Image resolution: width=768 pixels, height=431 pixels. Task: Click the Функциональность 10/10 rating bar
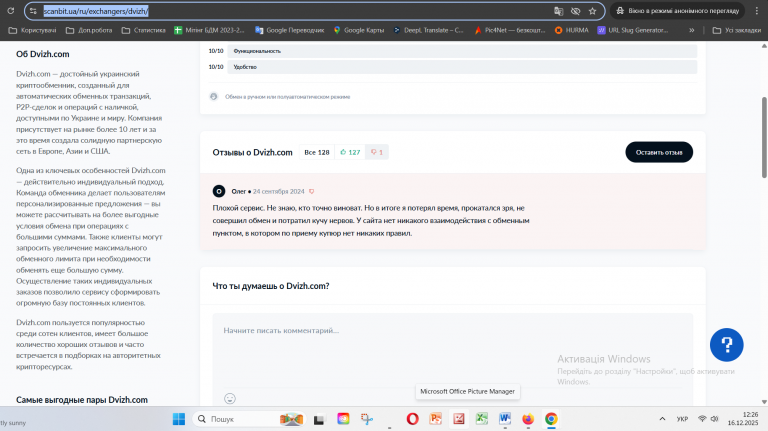[x=462, y=51]
